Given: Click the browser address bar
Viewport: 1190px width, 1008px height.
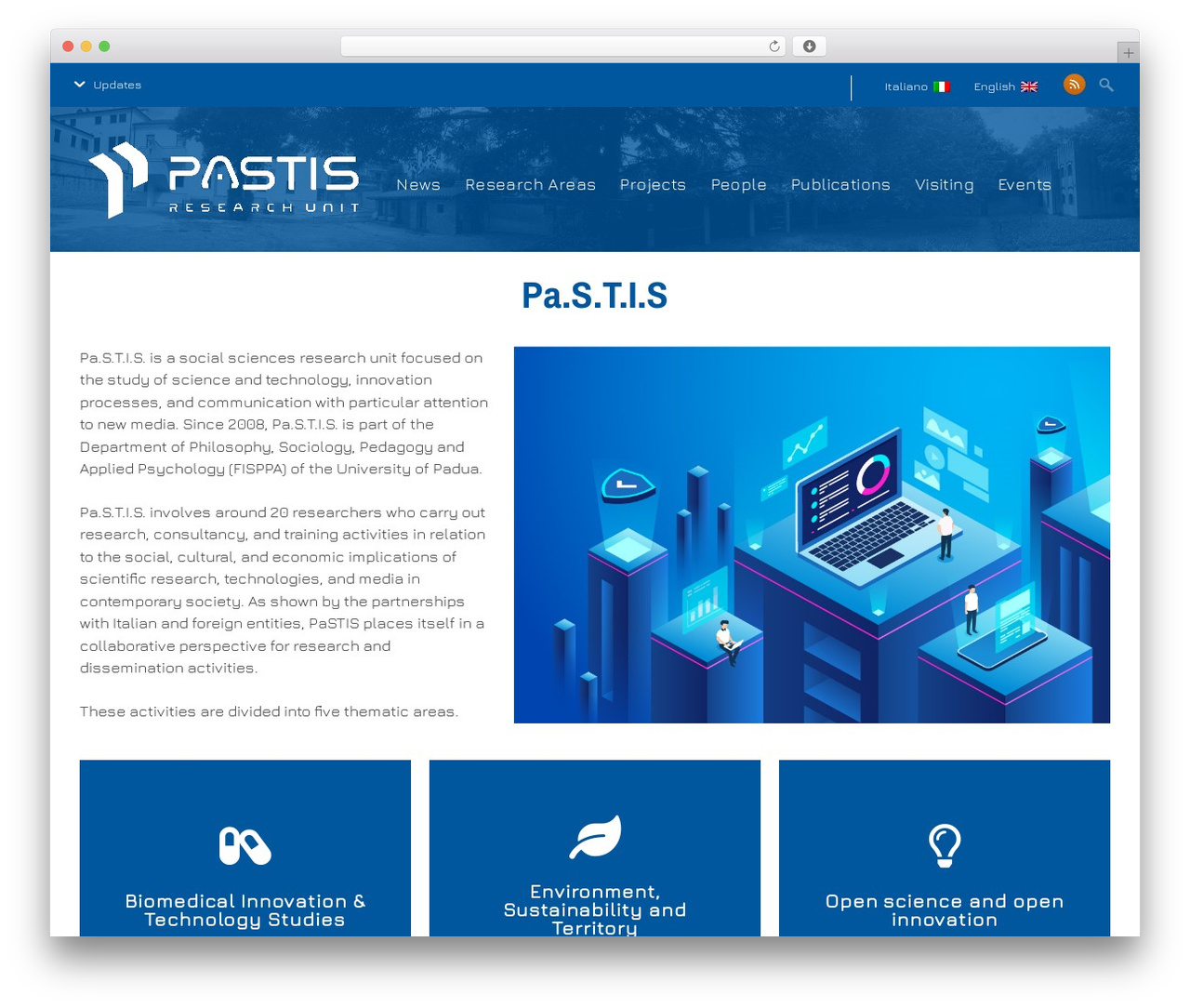Looking at the screenshot, I should click(563, 46).
